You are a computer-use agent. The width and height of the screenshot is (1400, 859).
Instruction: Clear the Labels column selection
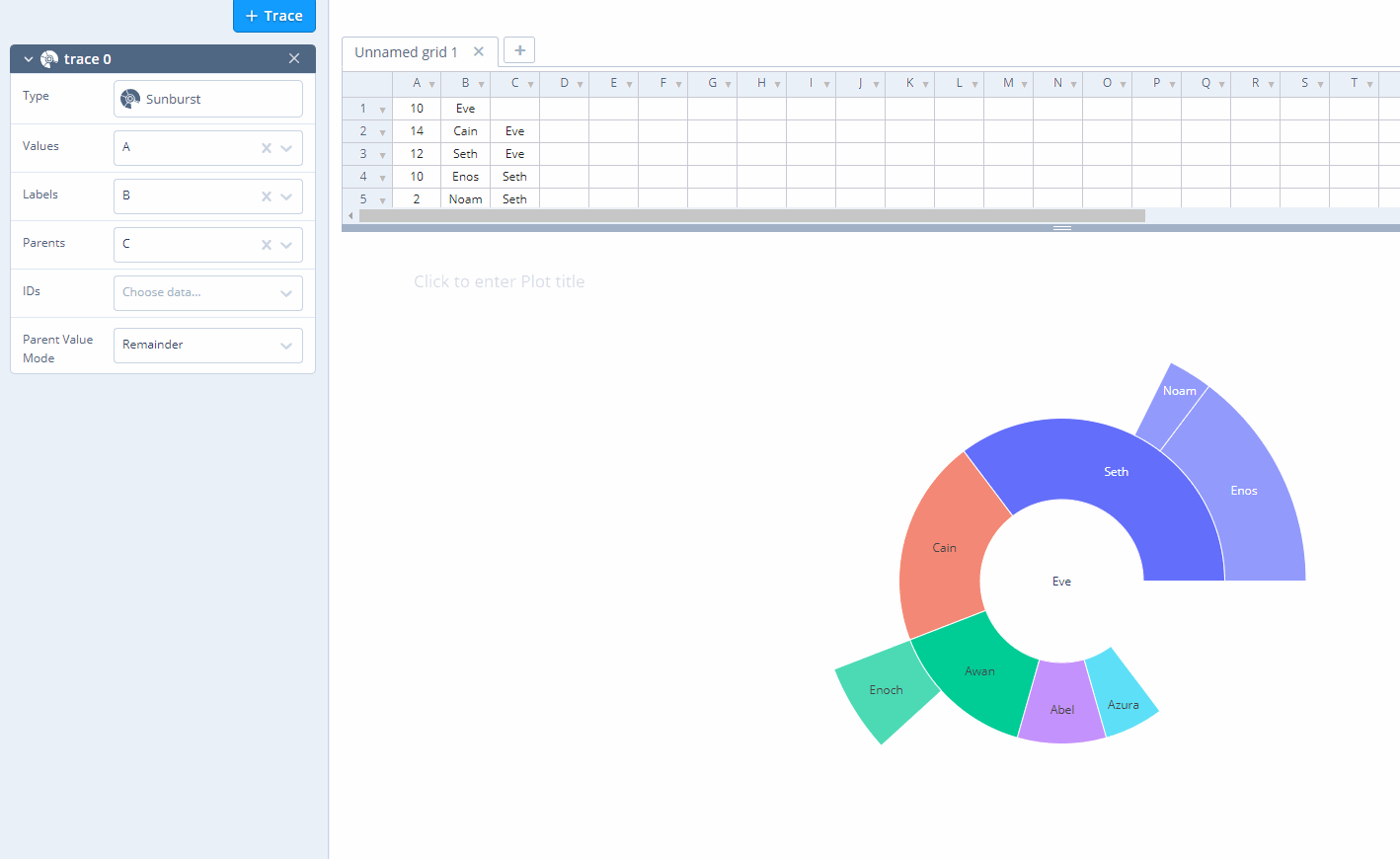267,196
